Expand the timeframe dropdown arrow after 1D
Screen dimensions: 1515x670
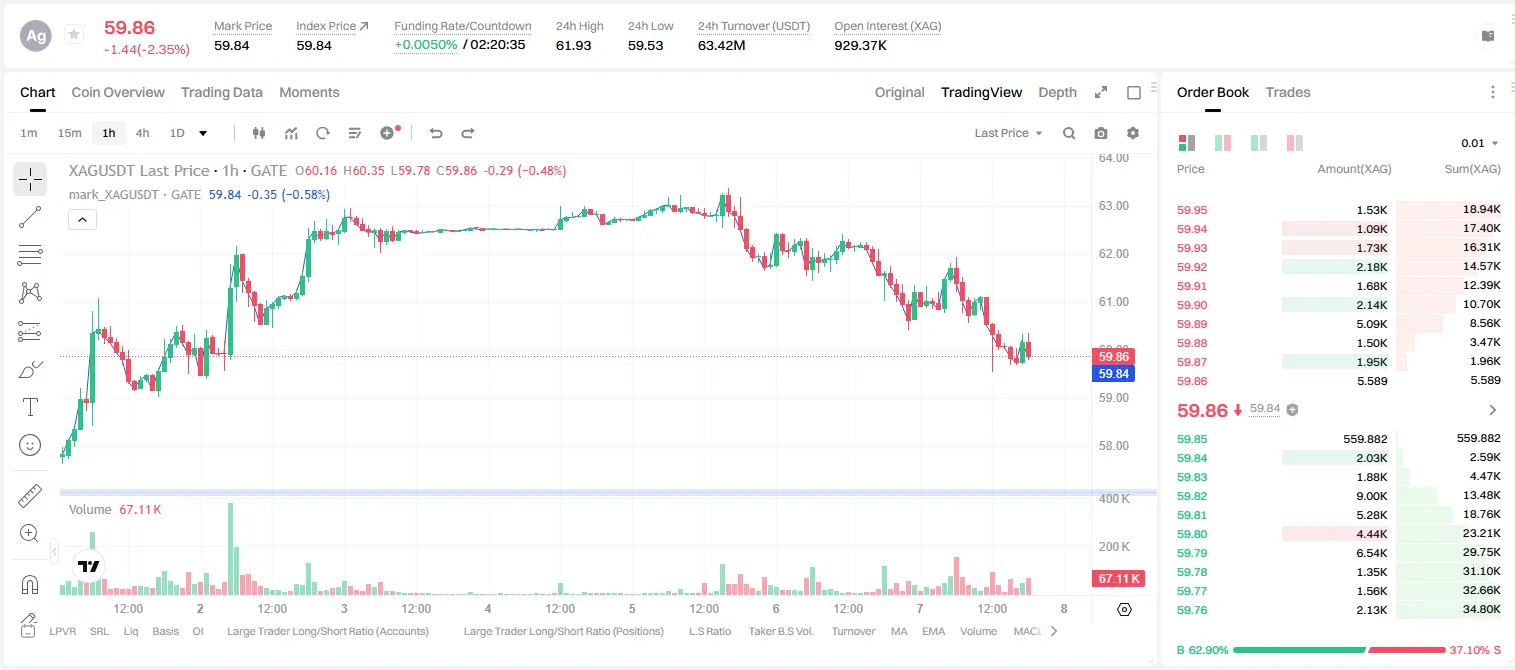[x=203, y=133]
